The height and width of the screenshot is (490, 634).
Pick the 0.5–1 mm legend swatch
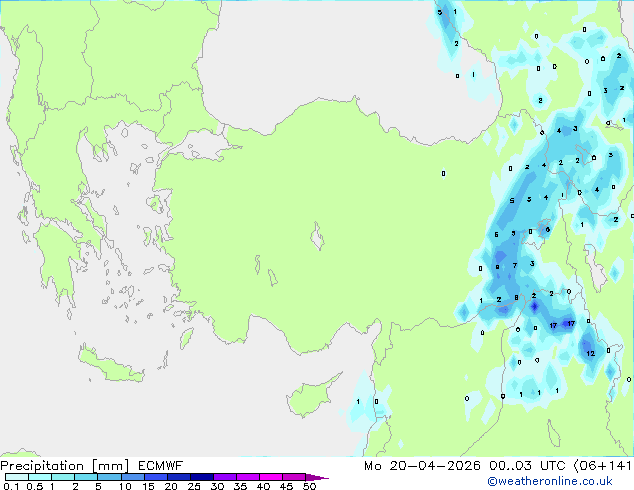40,477
